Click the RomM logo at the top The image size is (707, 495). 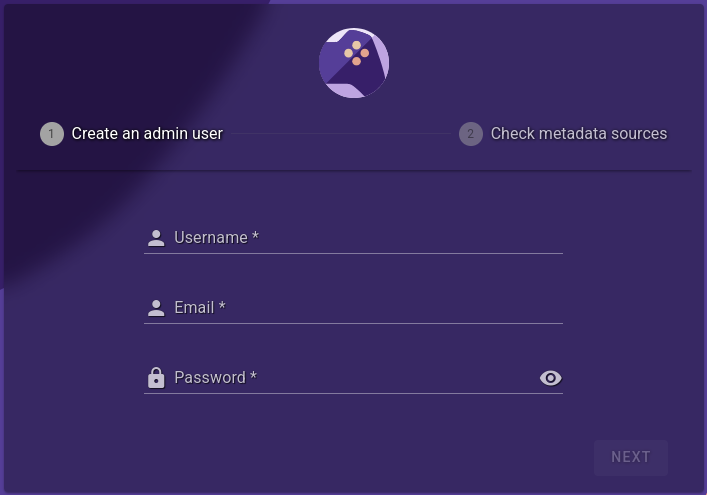click(354, 63)
